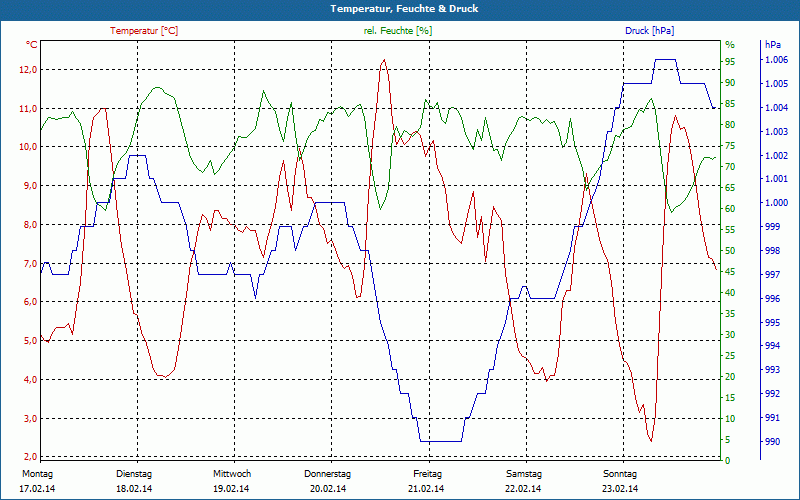Click the '90' humidity axis value
This screenshot has width=800, height=500.
(730, 83)
